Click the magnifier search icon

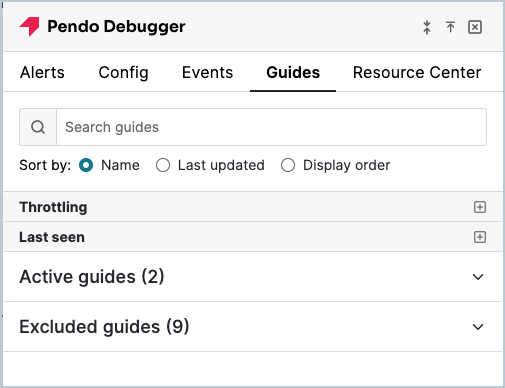click(38, 127)
